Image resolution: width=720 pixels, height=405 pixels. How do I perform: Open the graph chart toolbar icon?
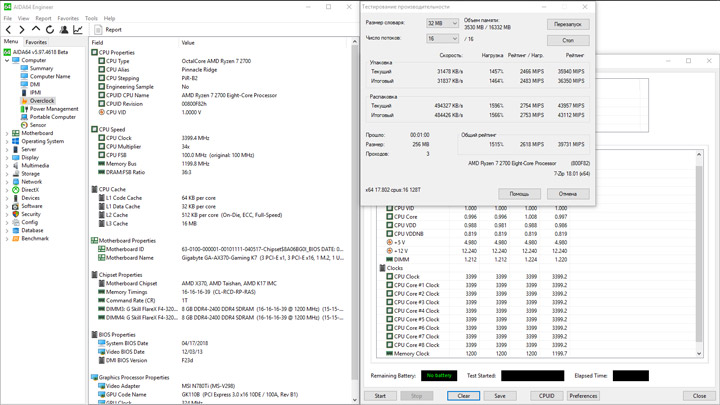pyautogui.click(x=78, y=29)
